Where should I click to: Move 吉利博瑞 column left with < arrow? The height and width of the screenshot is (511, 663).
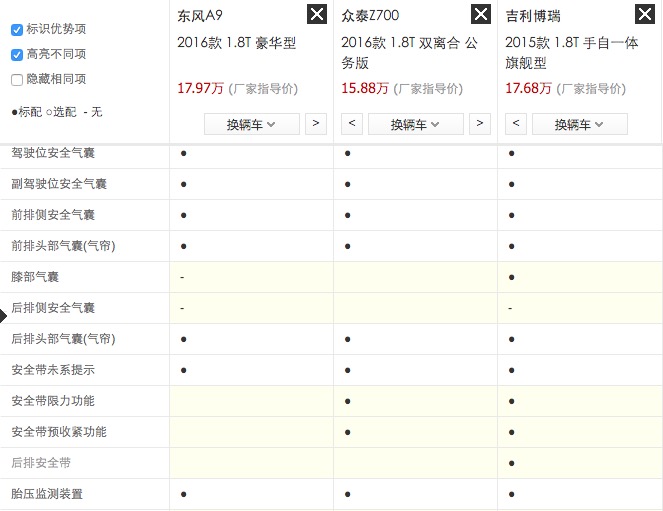tap(516, 124)
